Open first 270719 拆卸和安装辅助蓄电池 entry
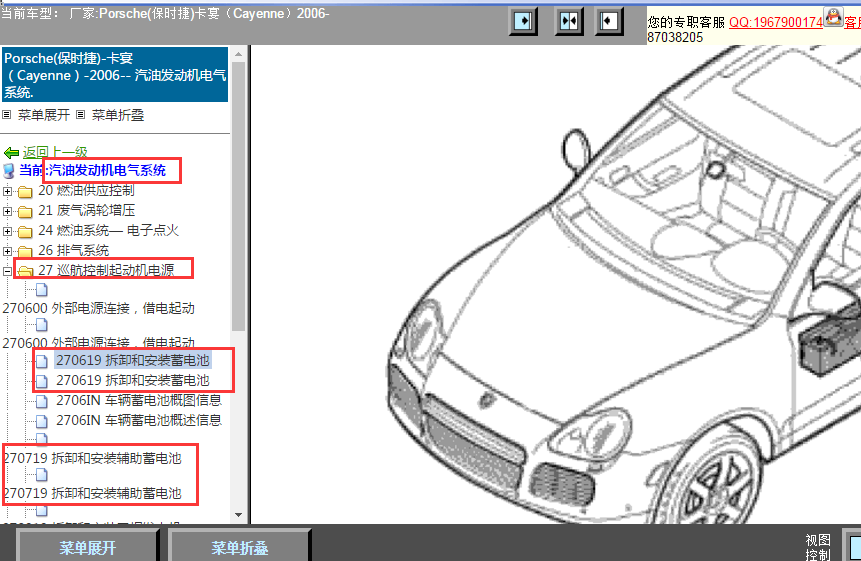The image size is (861, 561). click(92, 458)
